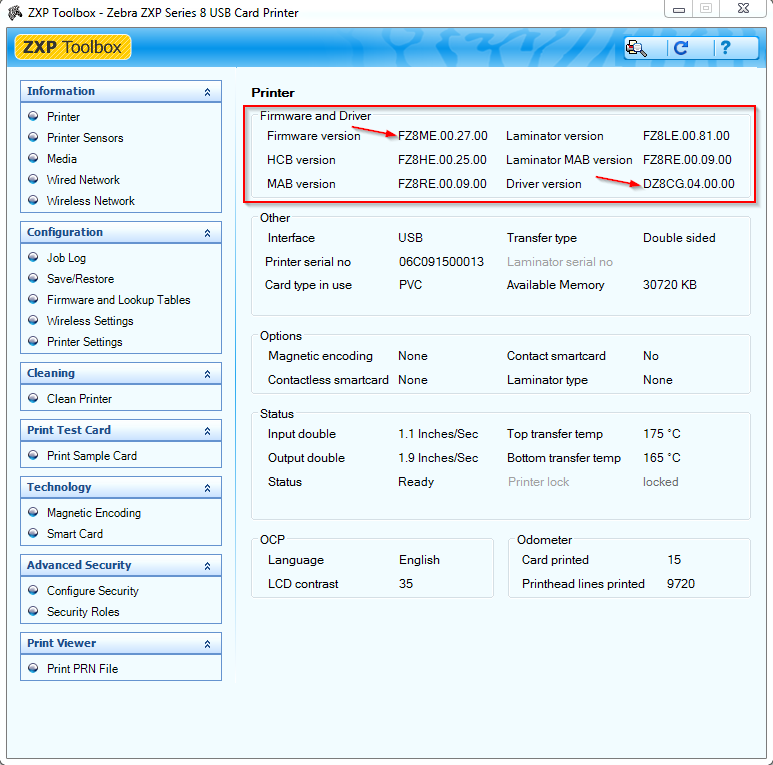
Task: Click the bullet icon beside Printer Sensors
Action: click(33, 138)
